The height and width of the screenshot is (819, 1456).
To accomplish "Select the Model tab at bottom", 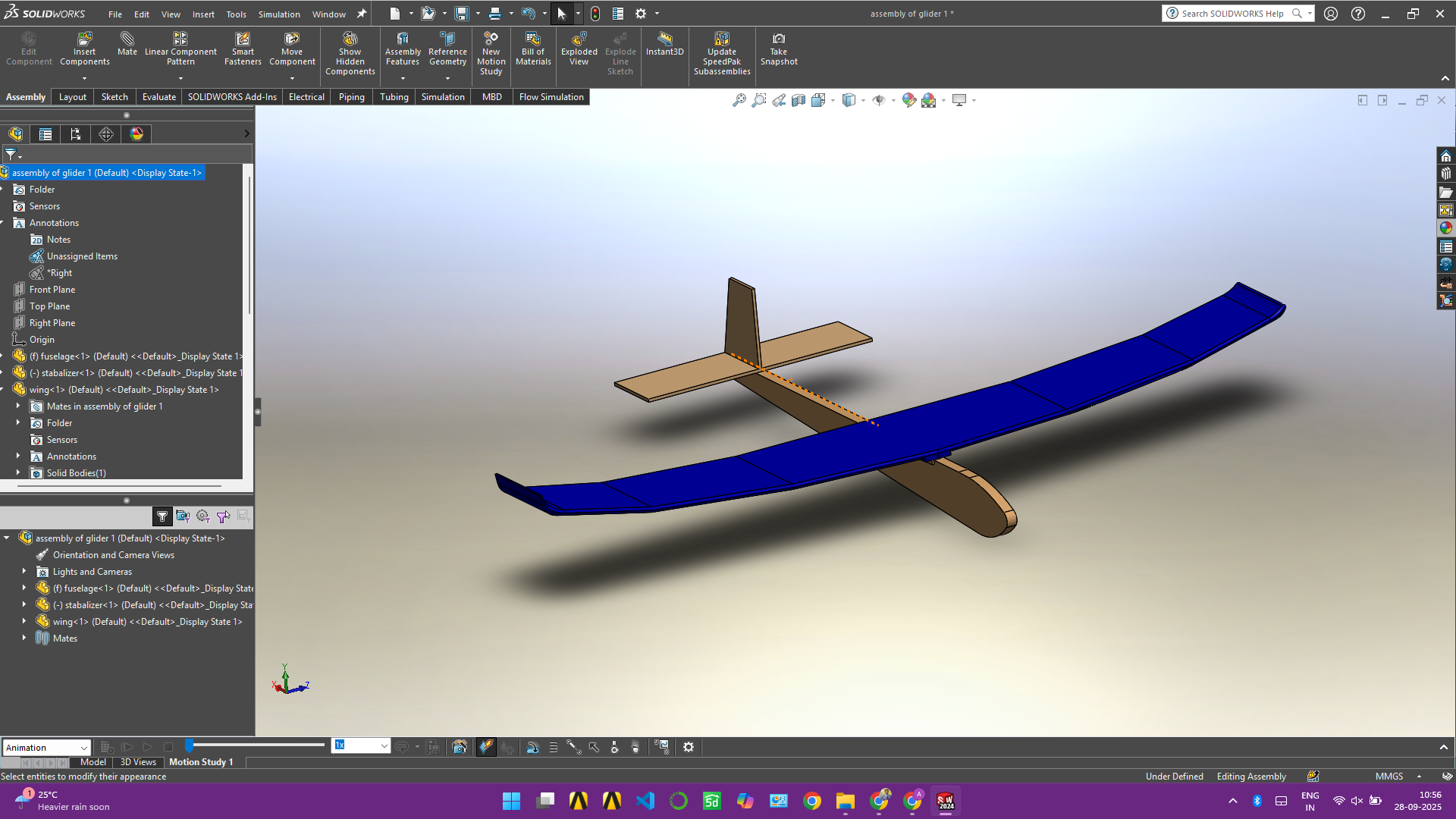I will coord(93,762).
